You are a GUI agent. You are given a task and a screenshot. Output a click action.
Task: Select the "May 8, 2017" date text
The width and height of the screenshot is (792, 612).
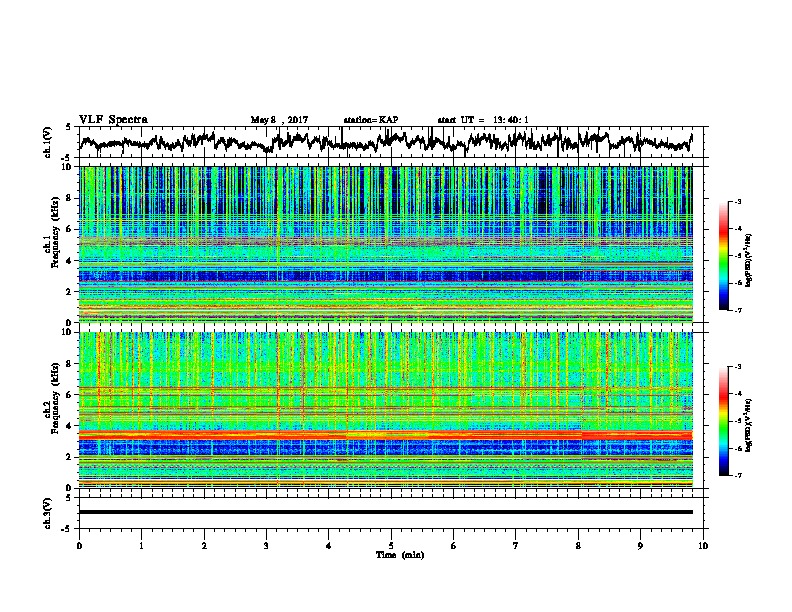pos(279,120)
